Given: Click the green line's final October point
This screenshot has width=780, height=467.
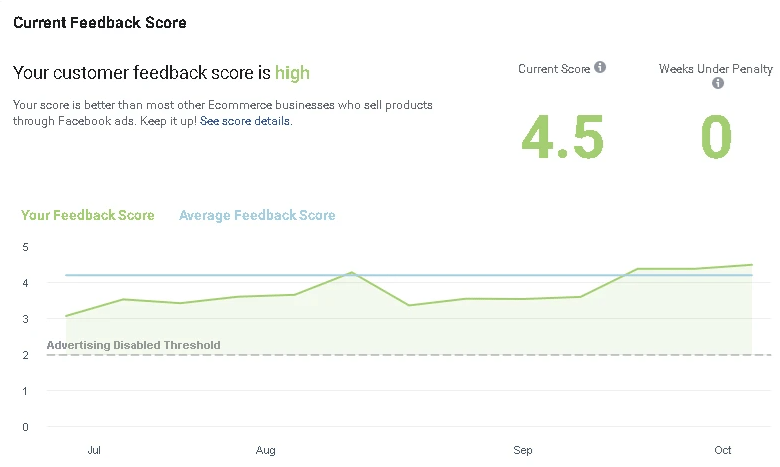Looking at the screenshot, I should coord(751,265).
